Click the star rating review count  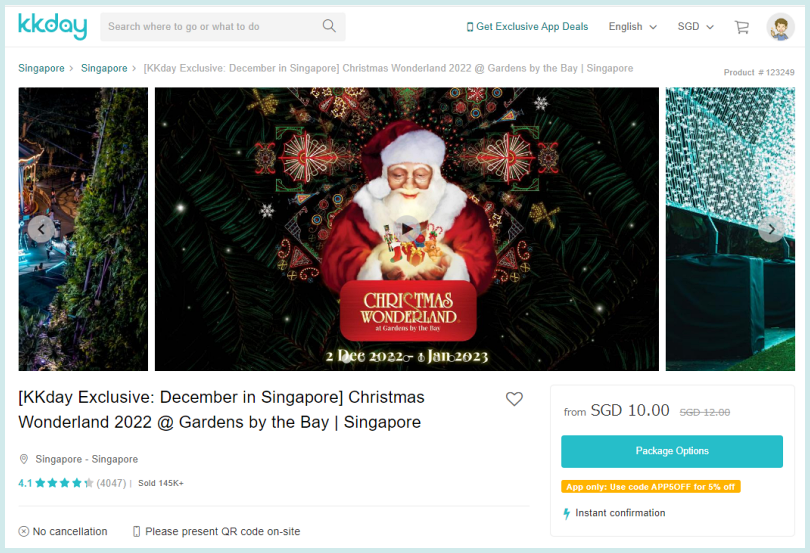click(x=111, y=483)
